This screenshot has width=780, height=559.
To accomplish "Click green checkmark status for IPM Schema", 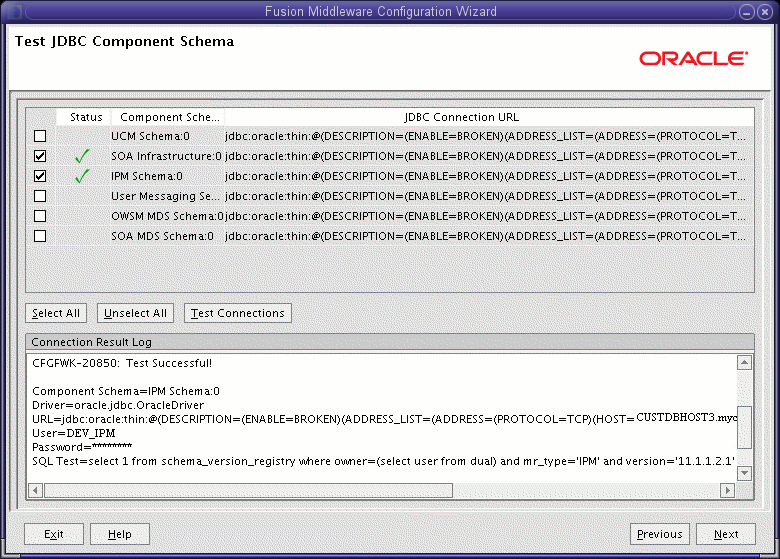I will (x=82, y=176).
